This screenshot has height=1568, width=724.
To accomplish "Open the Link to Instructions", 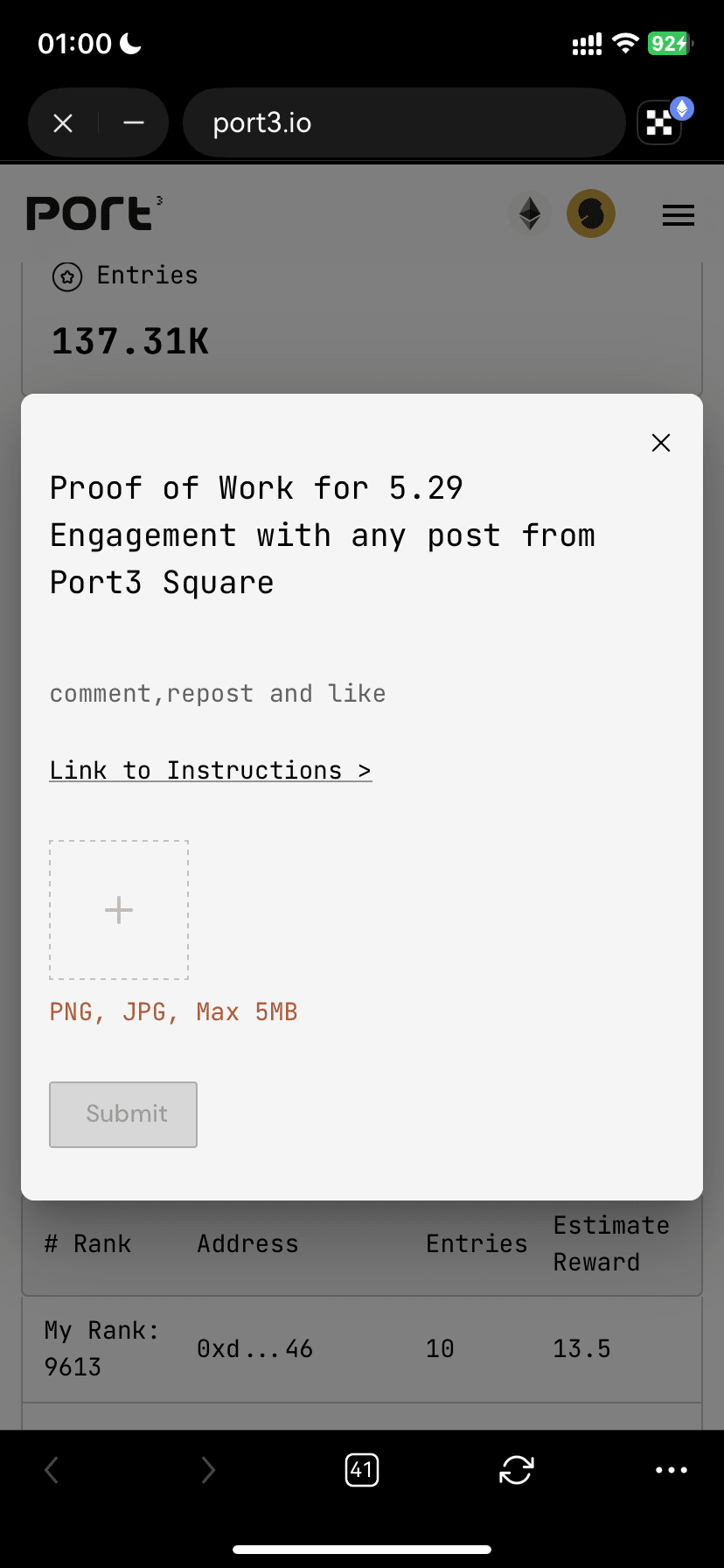I will pos(211,771).
